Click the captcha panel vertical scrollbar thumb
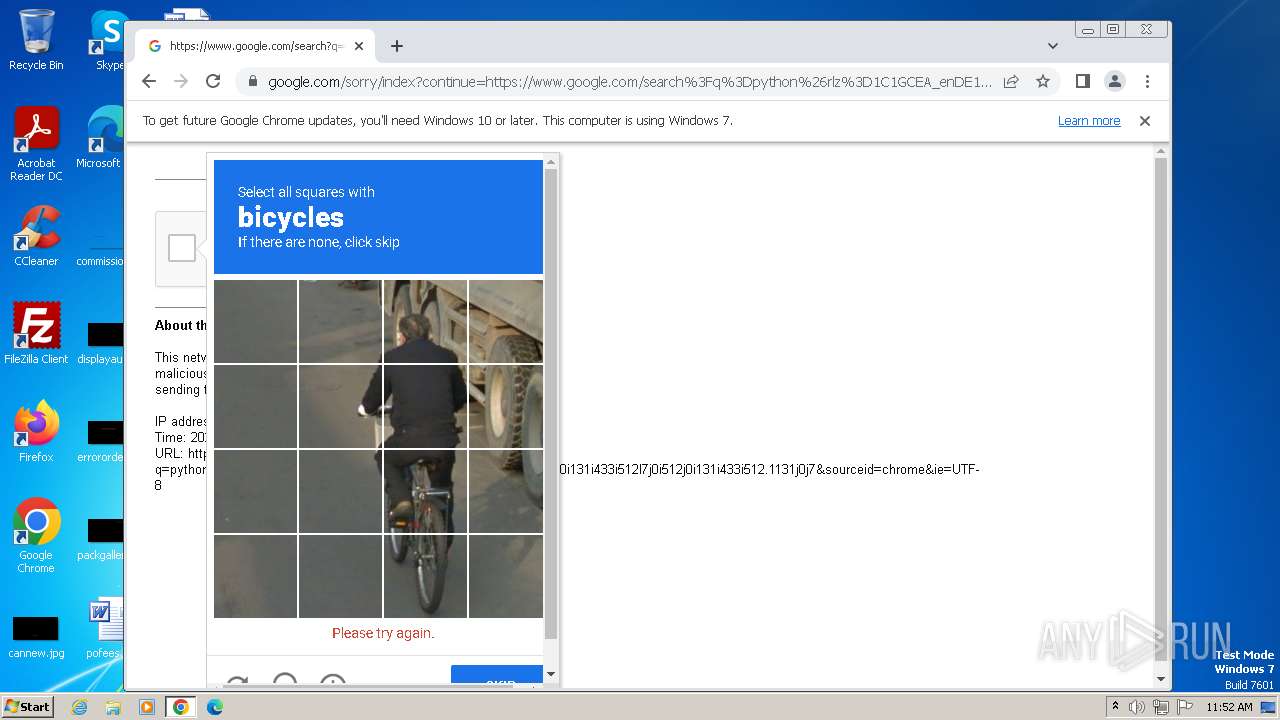Screen dimensions: 1280x720 551,404
